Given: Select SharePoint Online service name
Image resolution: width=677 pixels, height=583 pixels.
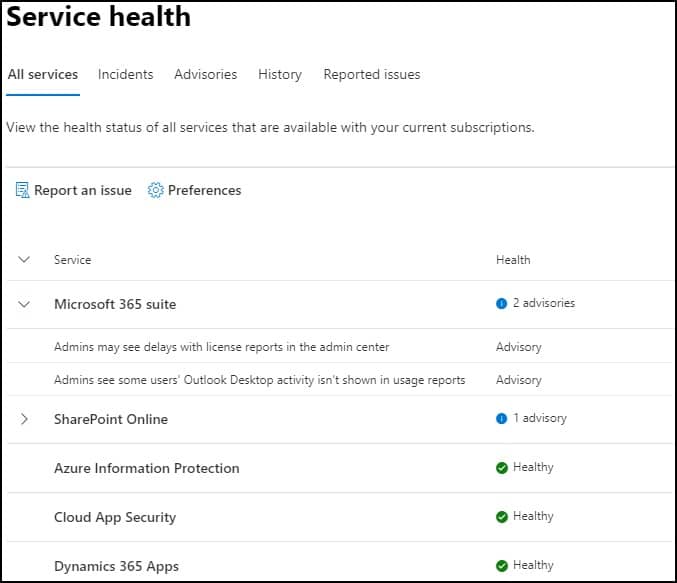Looking at the screenshot, I should point(111,419).
